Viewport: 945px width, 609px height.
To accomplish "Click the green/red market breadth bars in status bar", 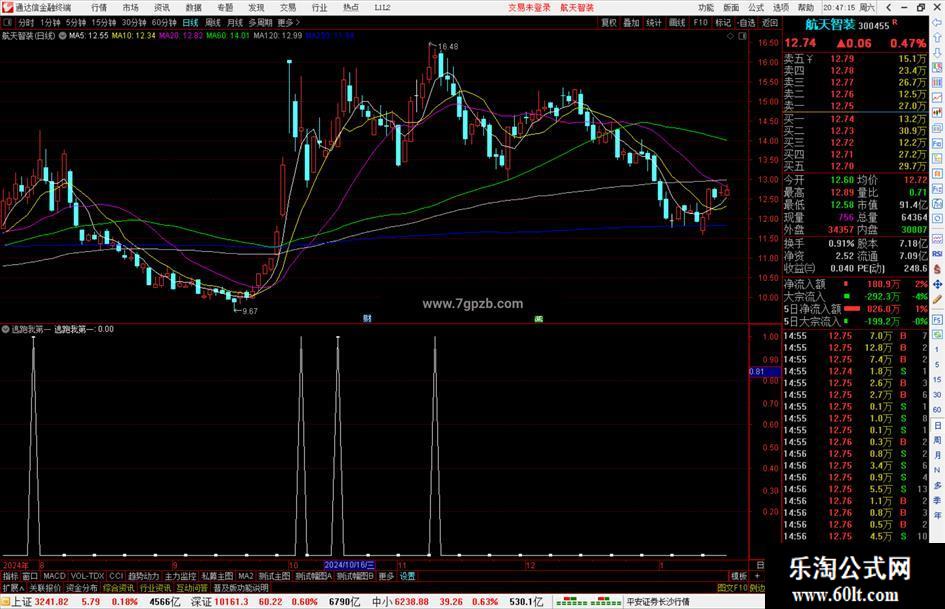I will [588, 602].
